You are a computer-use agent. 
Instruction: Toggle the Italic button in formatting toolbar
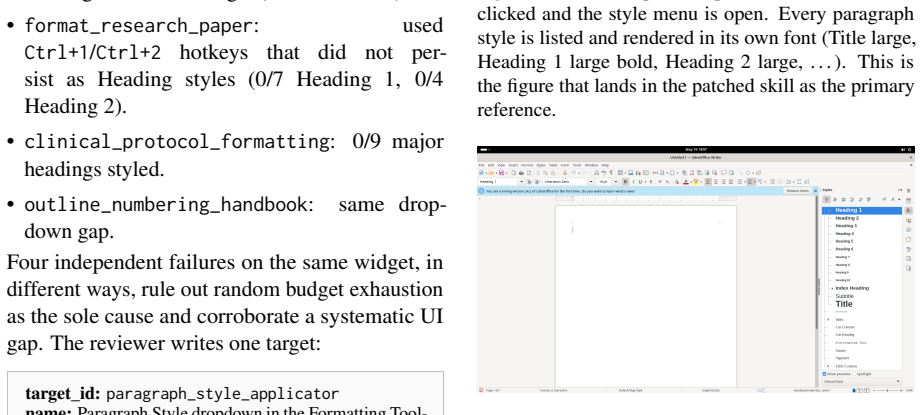click(633, 182)
